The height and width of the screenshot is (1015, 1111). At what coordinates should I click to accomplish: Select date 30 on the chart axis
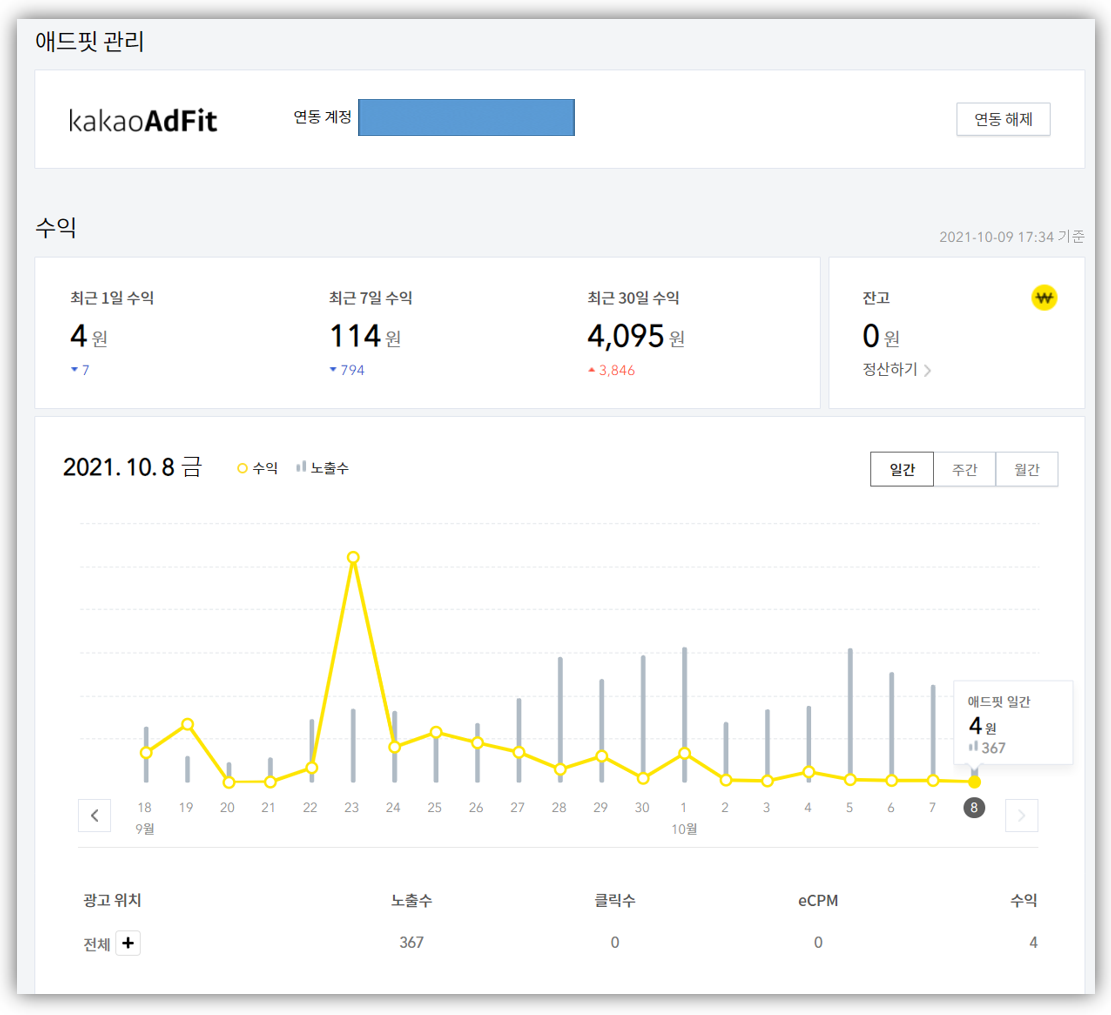coord(642,807)
